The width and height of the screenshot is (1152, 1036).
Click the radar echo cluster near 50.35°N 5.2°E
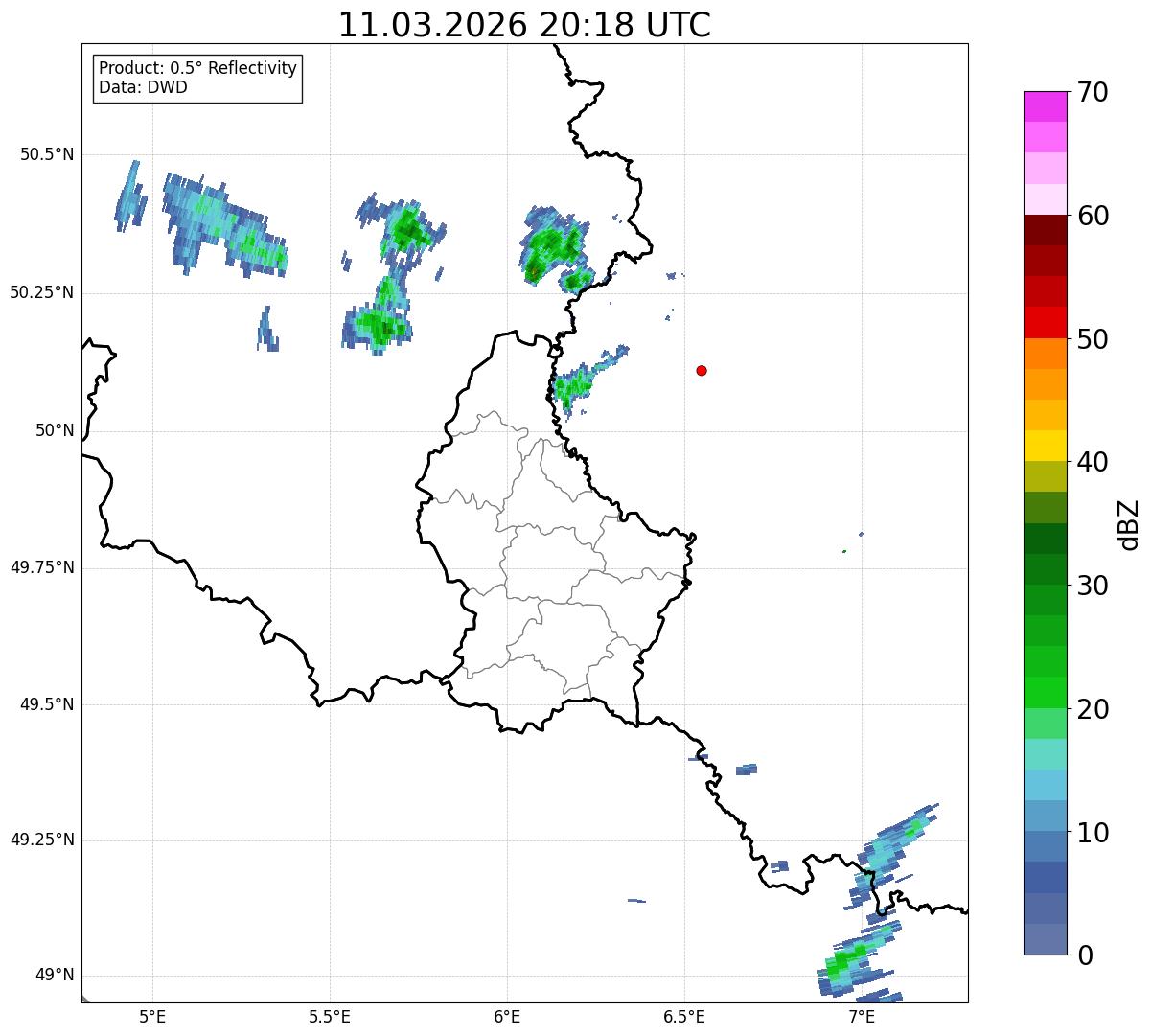tap(225, 225)
